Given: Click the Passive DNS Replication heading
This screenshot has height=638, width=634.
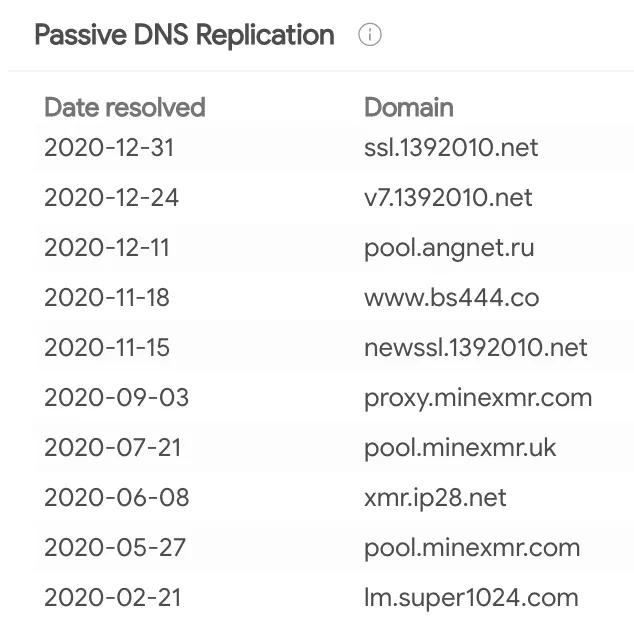Looking at the screenshot, I should (x=184, y=35).
